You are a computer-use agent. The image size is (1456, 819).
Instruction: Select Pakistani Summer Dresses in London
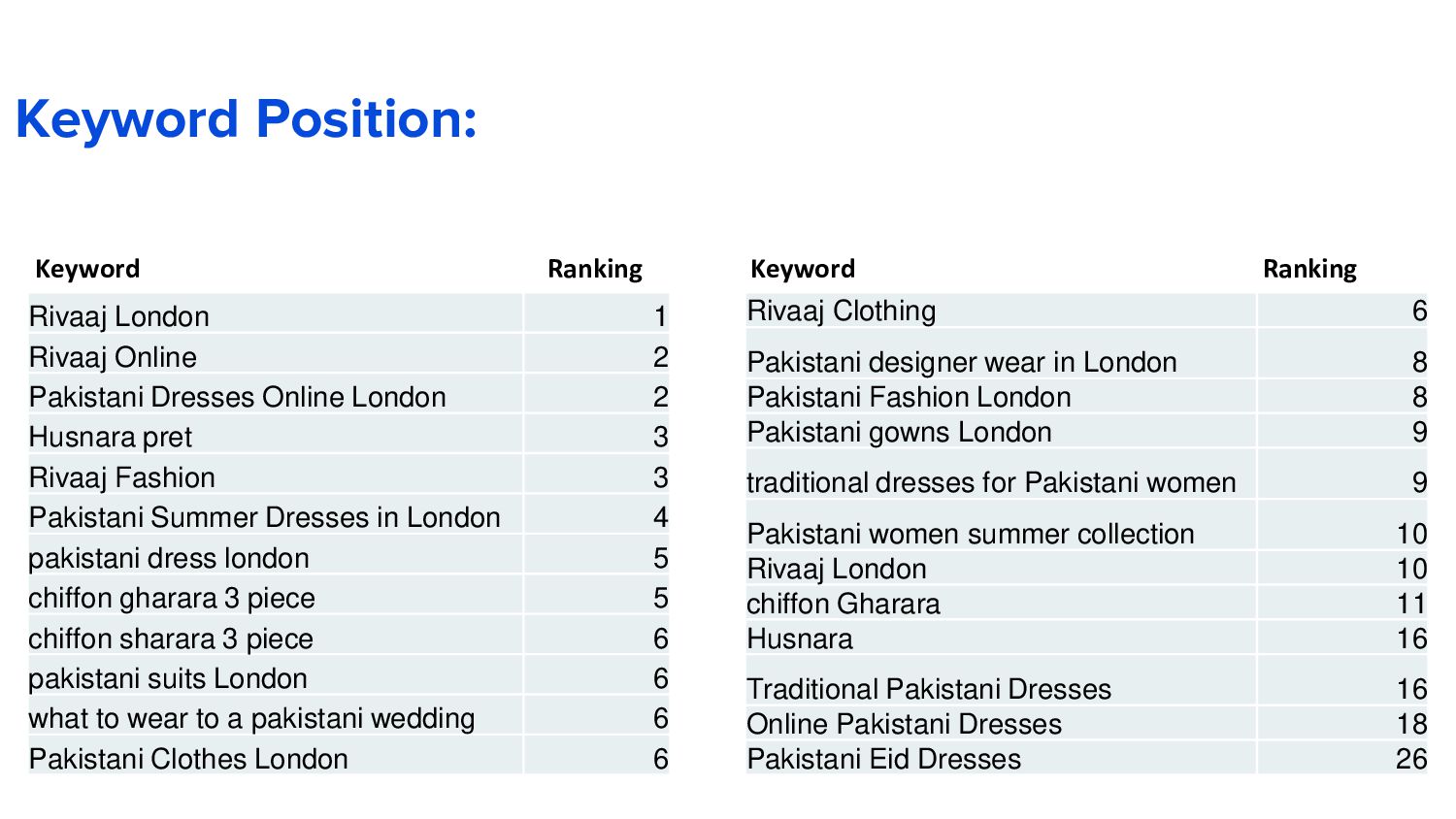265,517
